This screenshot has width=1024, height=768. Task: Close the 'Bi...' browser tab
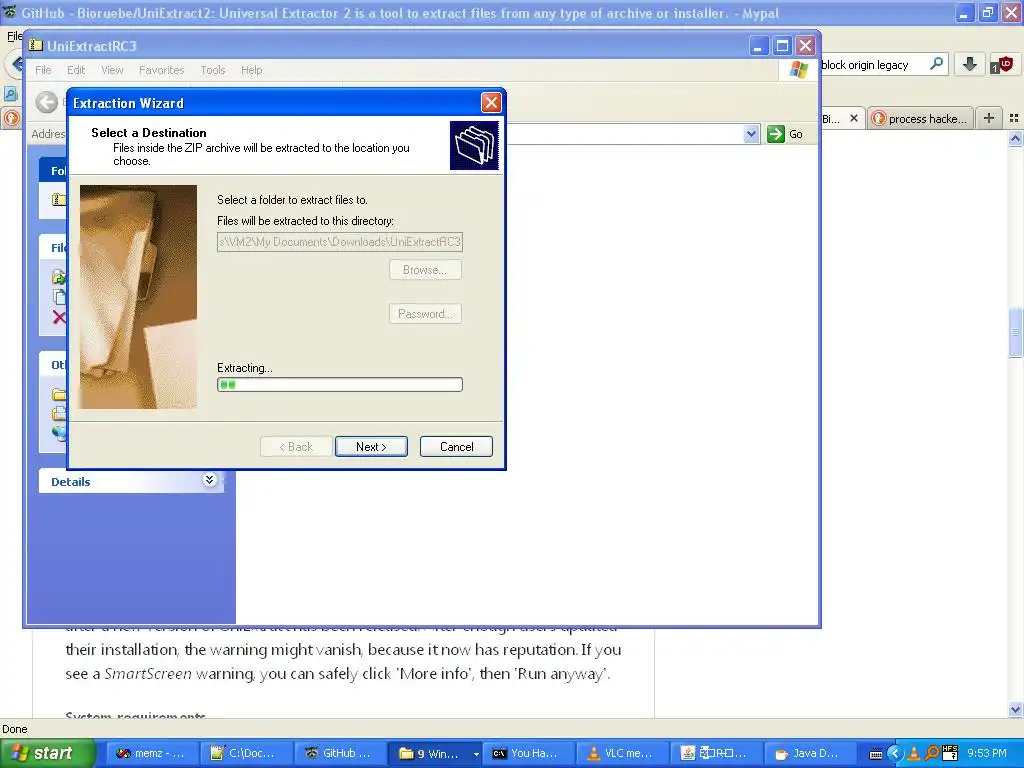[x=854, y=118]
